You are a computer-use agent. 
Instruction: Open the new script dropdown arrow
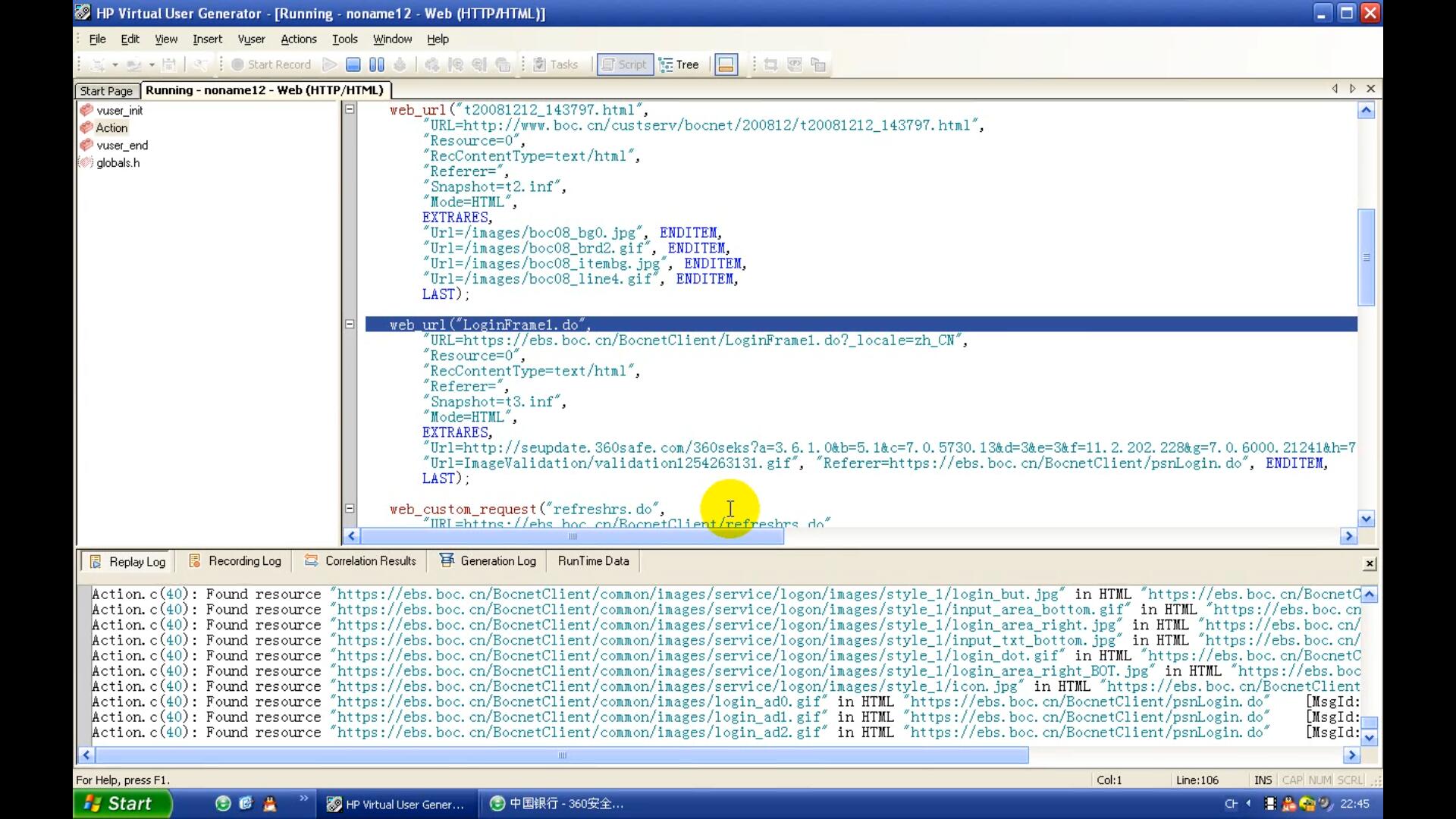(115, 64)
